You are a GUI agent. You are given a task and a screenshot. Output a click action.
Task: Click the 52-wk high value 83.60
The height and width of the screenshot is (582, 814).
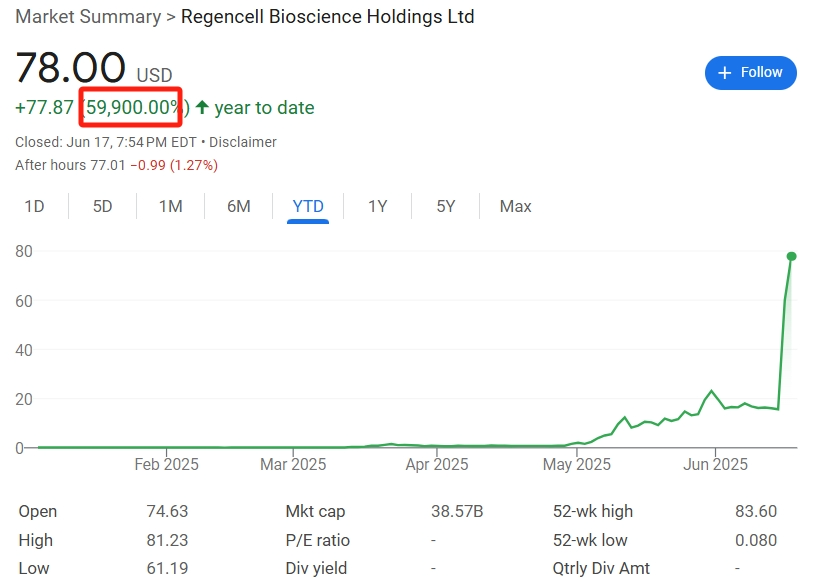(x=755, y=511)
